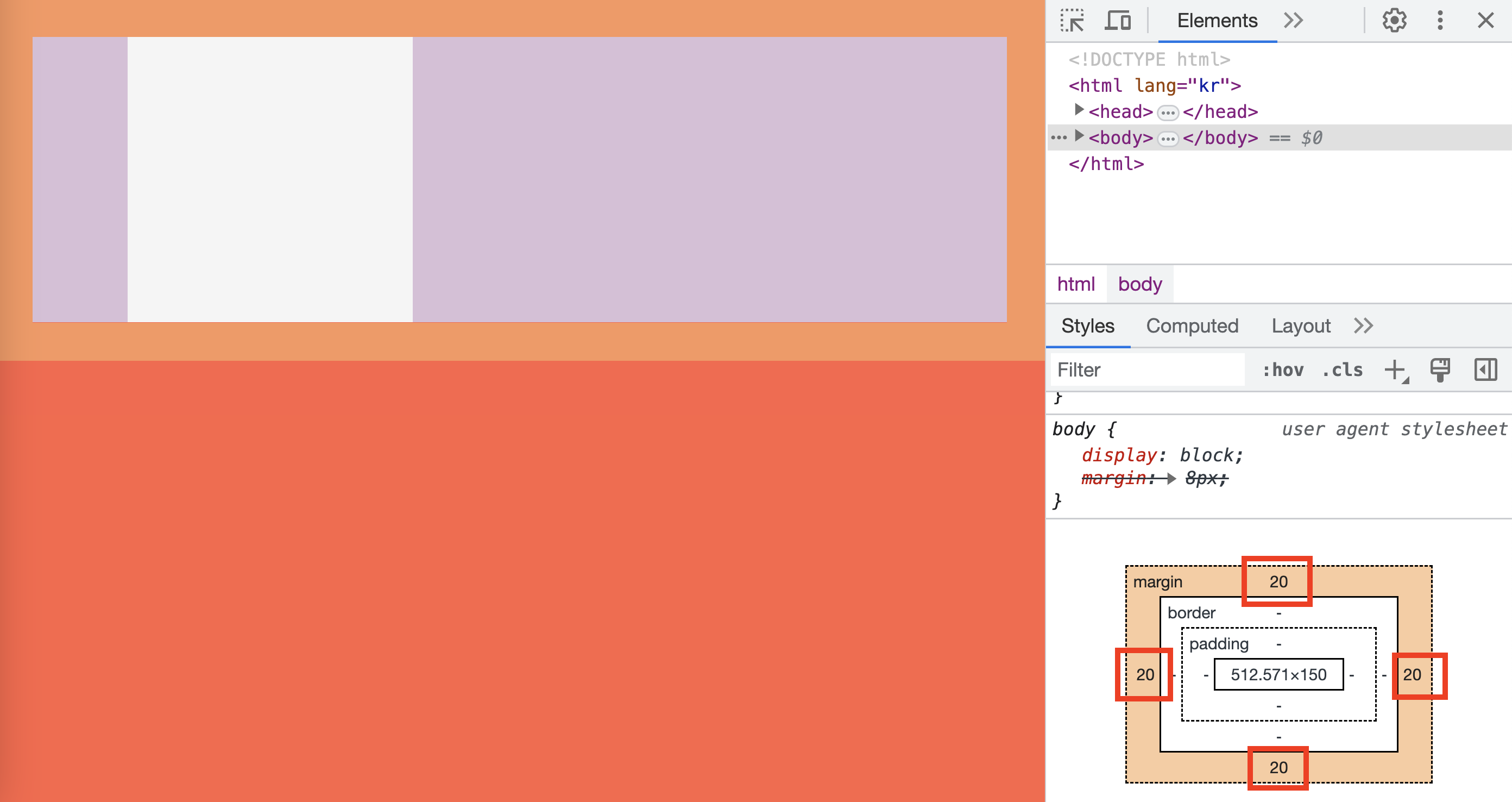Click the 512.571×150 content box size
Image resolution: width=1512 pixels, height=802 pixels.
tap(1278, 675)
